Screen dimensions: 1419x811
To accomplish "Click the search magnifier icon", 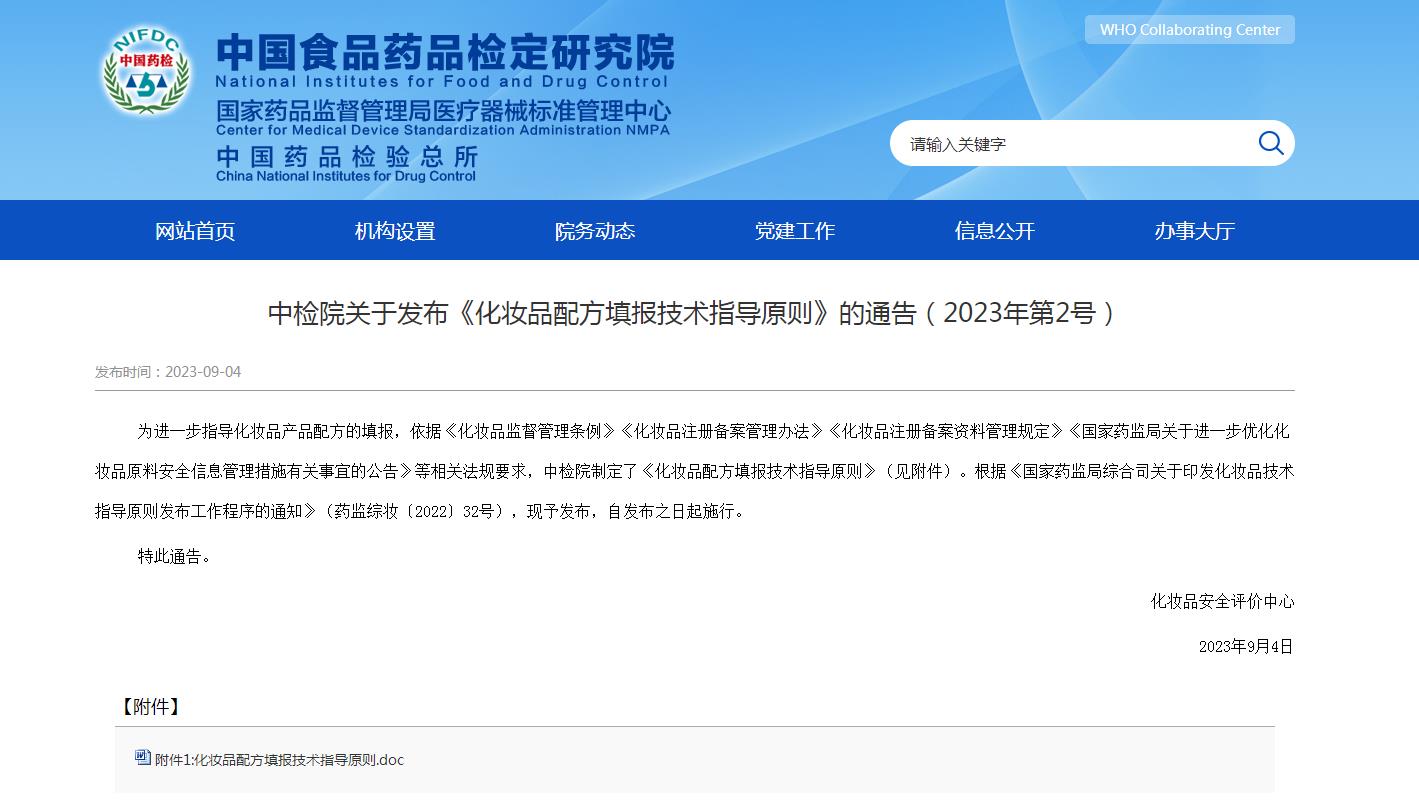I will [x=1271, y=143].
